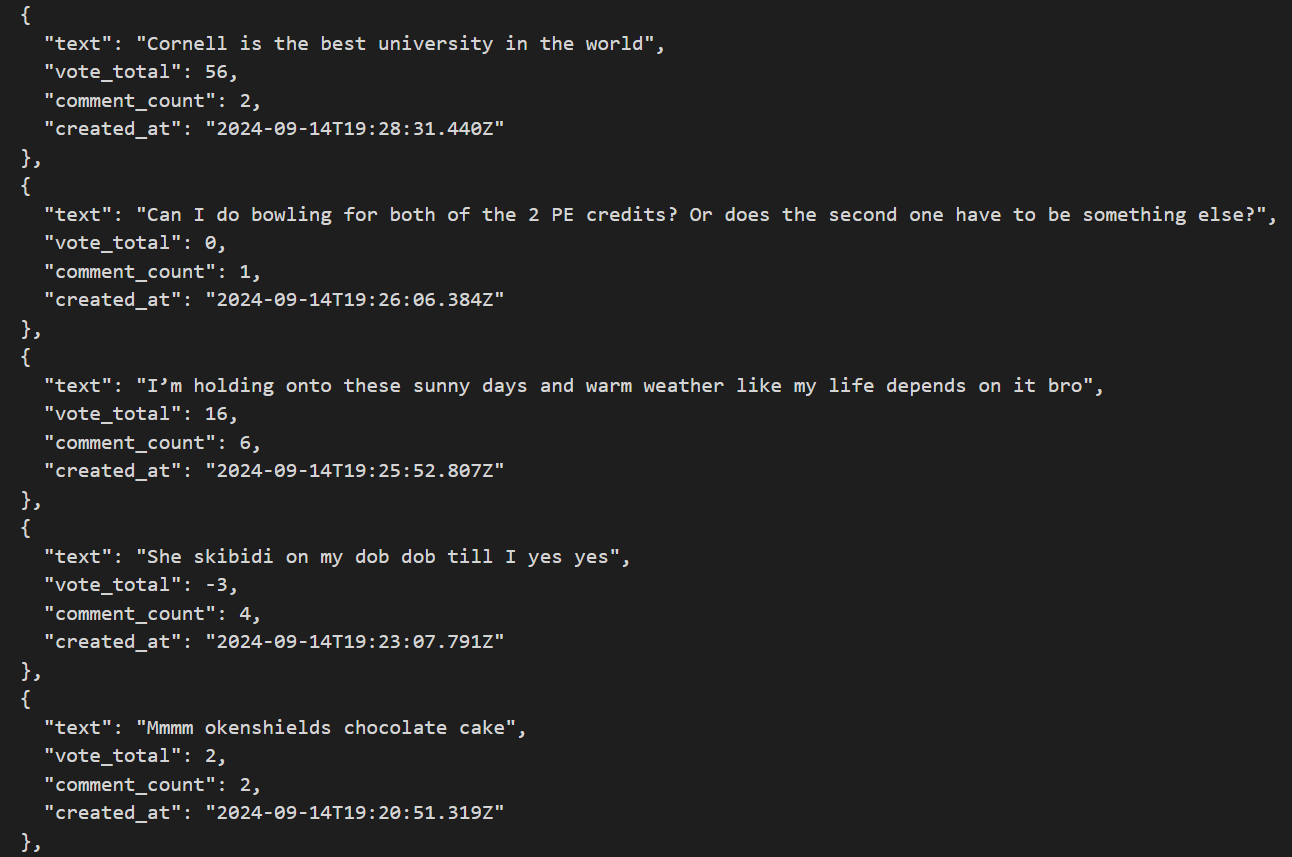Click the vote_total value 0
1292x857 pixels.
coord(210,243)
